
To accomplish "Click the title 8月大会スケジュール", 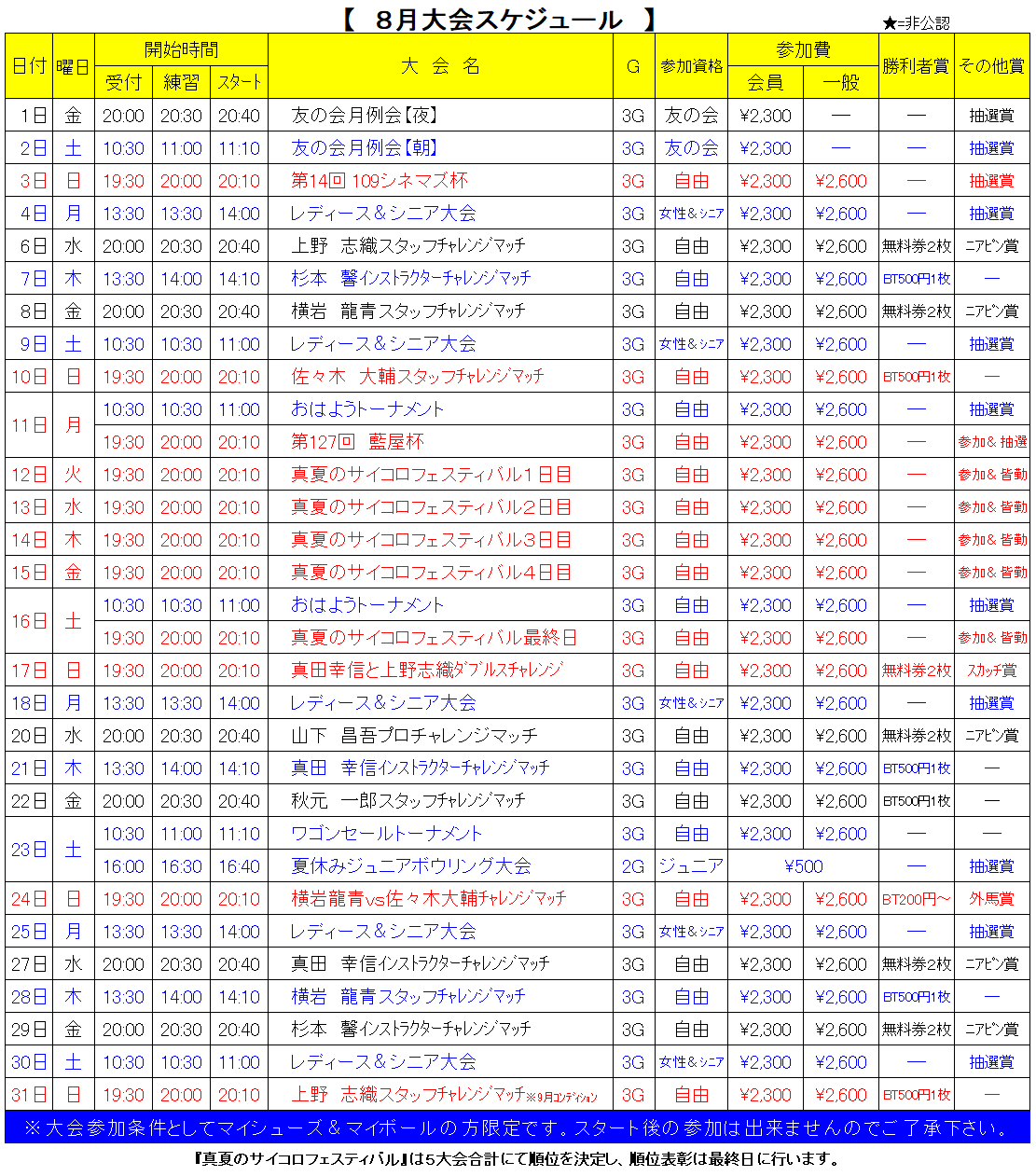I will click(x=498, y=19).
